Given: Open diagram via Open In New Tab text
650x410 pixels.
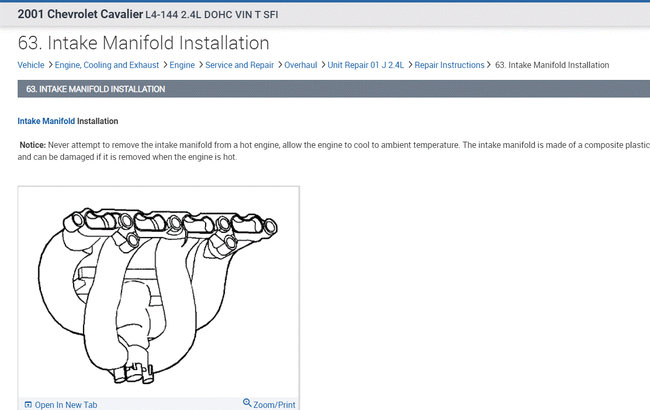Looking at the screenshot, I should [66, 405].
